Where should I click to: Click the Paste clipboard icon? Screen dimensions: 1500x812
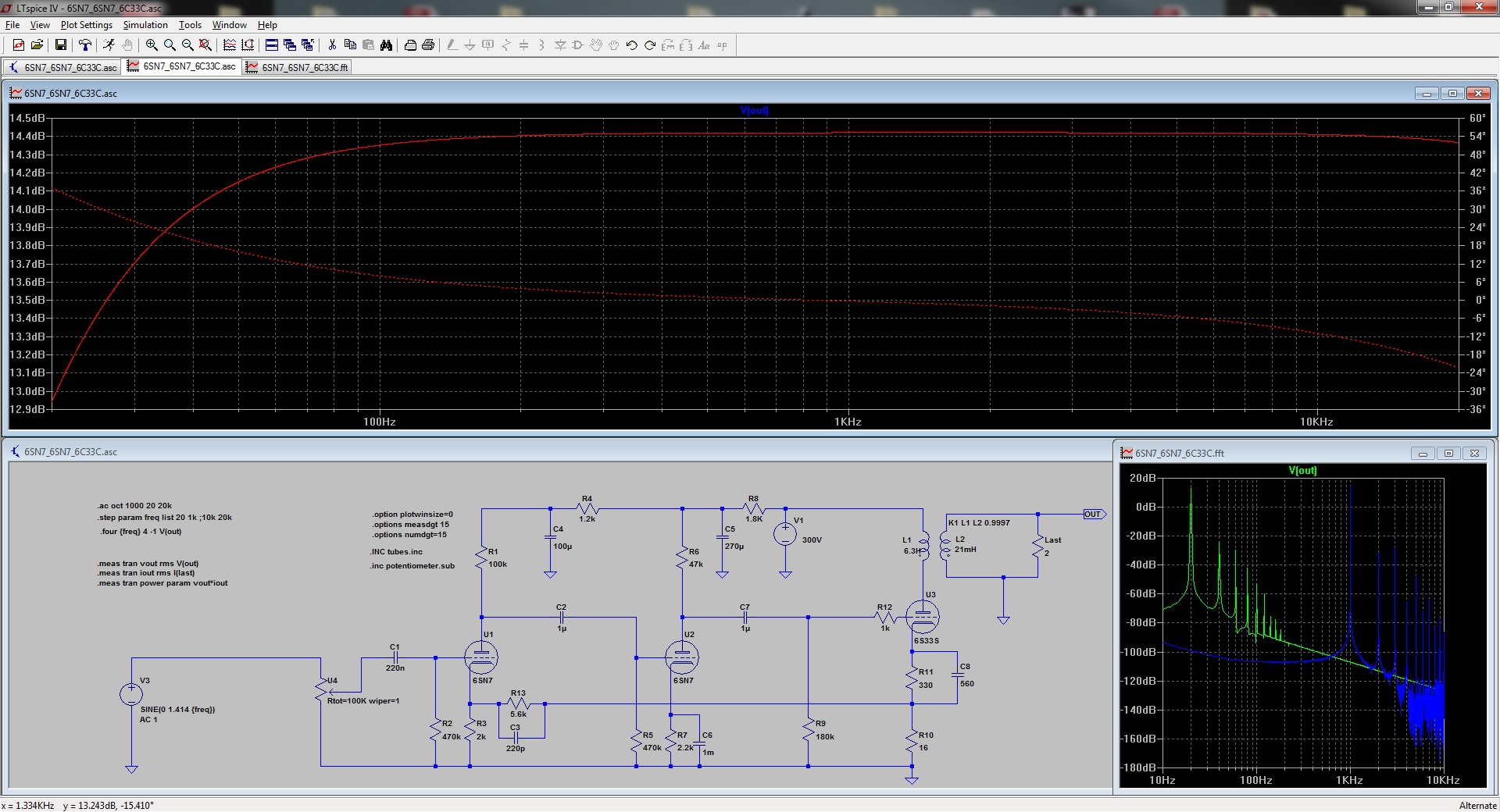368,45
